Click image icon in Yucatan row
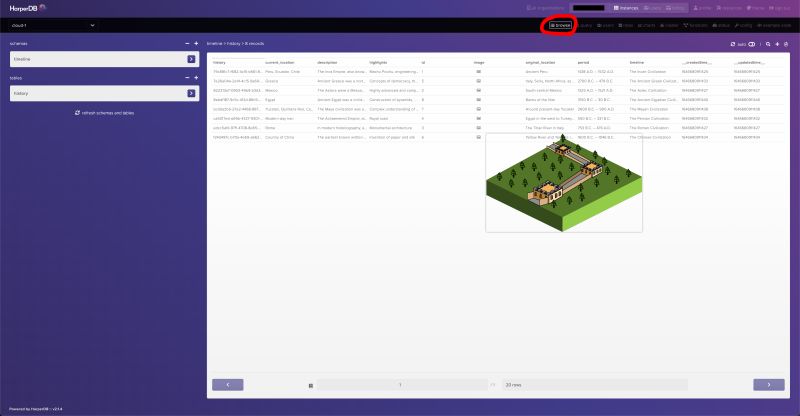This screenshot has width=800, height=416. tap(479, 109)
